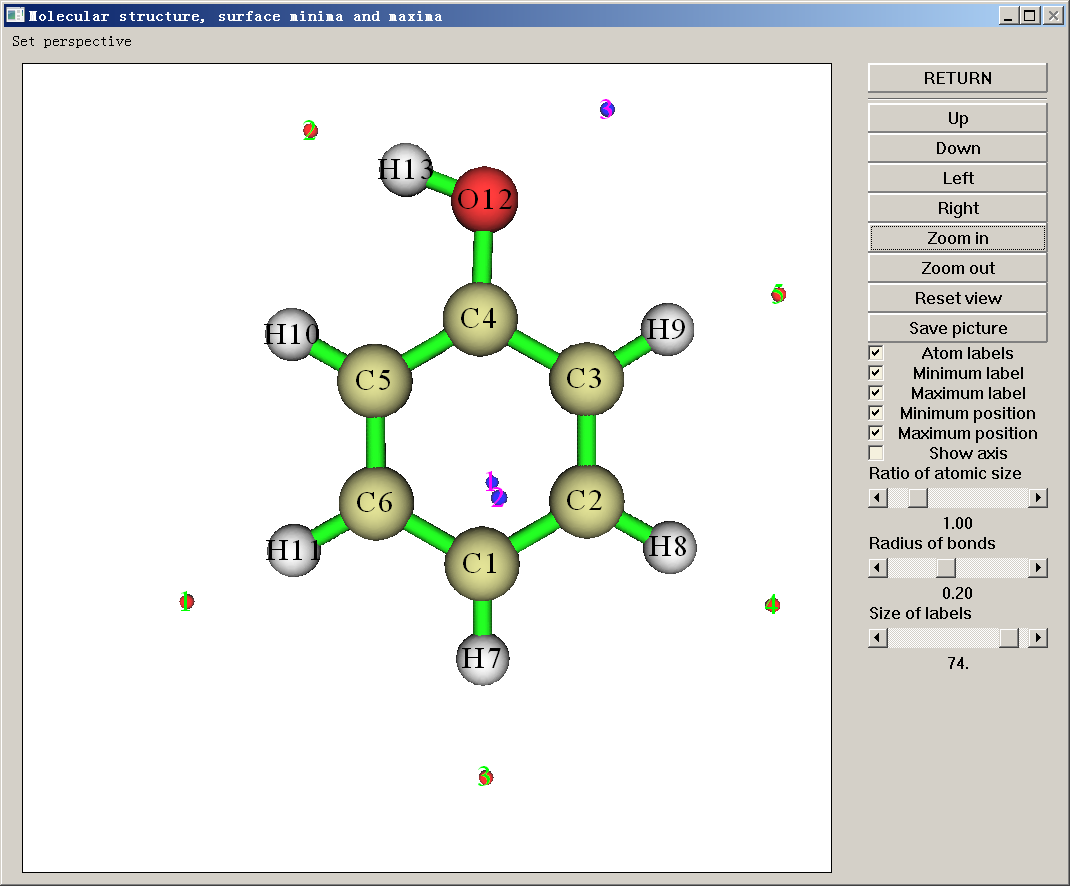
Task: Click the RETURN button
Action: click(x=957, y=78)
